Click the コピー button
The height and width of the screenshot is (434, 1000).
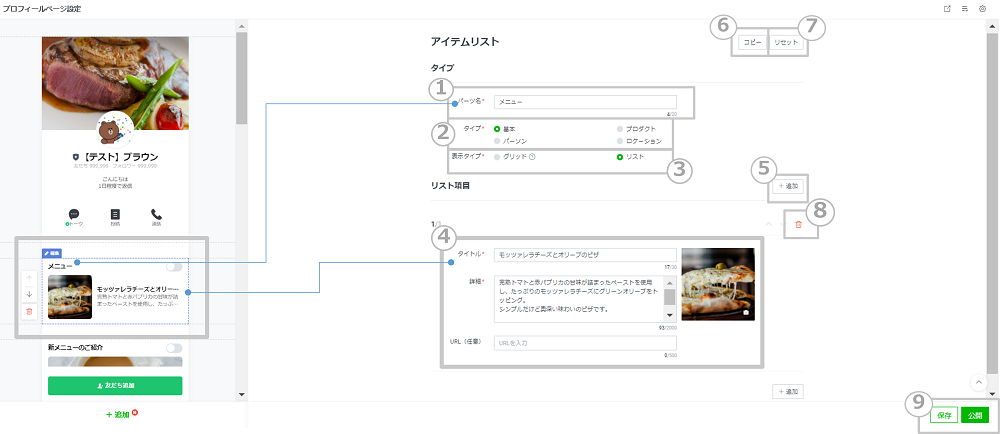(751, 44)
